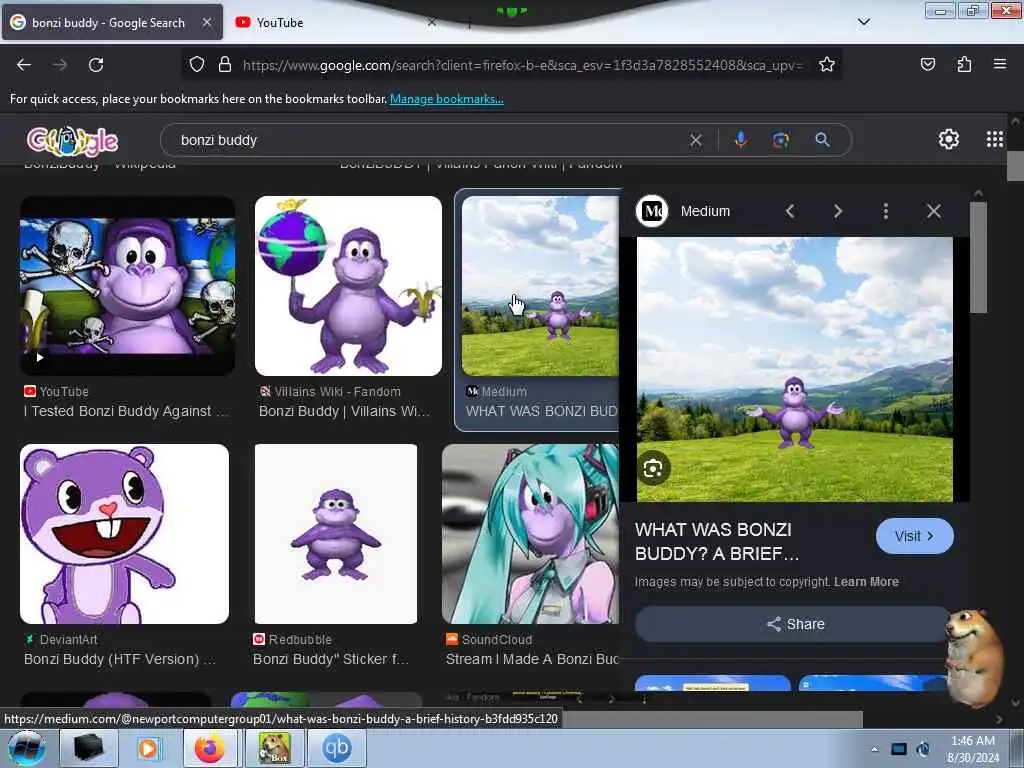Click the large Bonzi meadow preview image

pyautogui.click(x=794, y=369)
